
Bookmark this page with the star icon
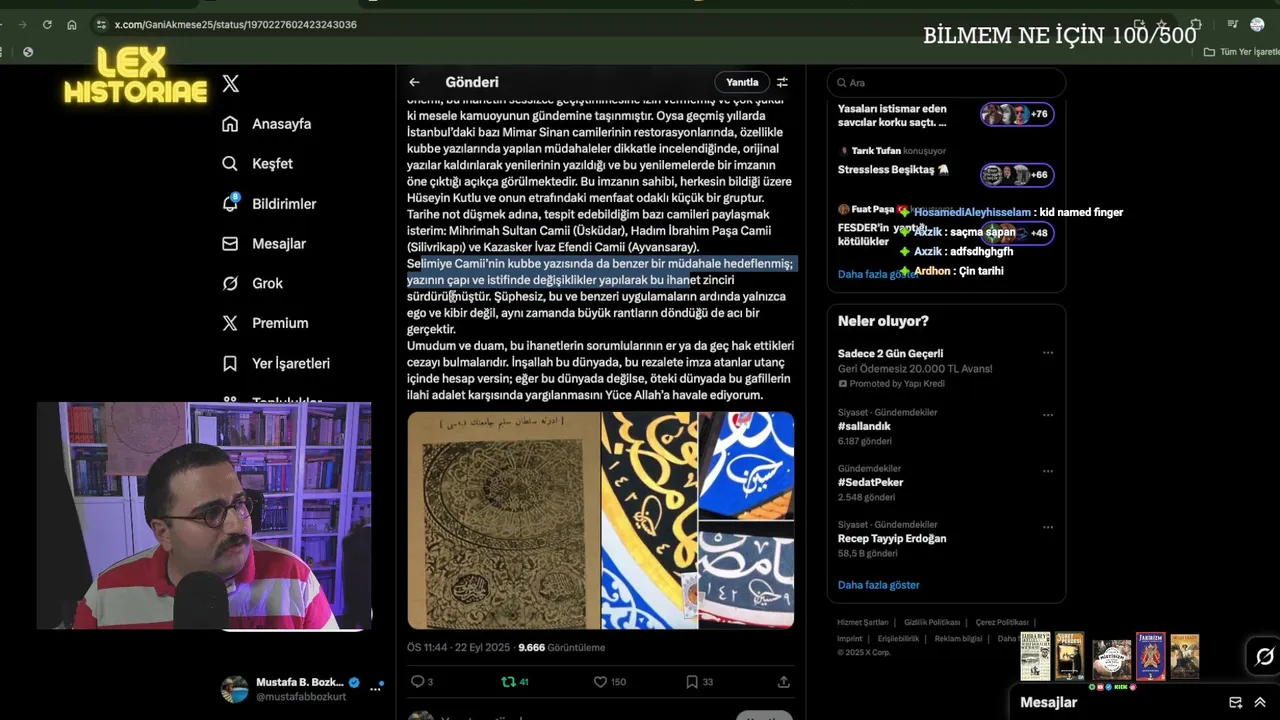click(1161, 24)
